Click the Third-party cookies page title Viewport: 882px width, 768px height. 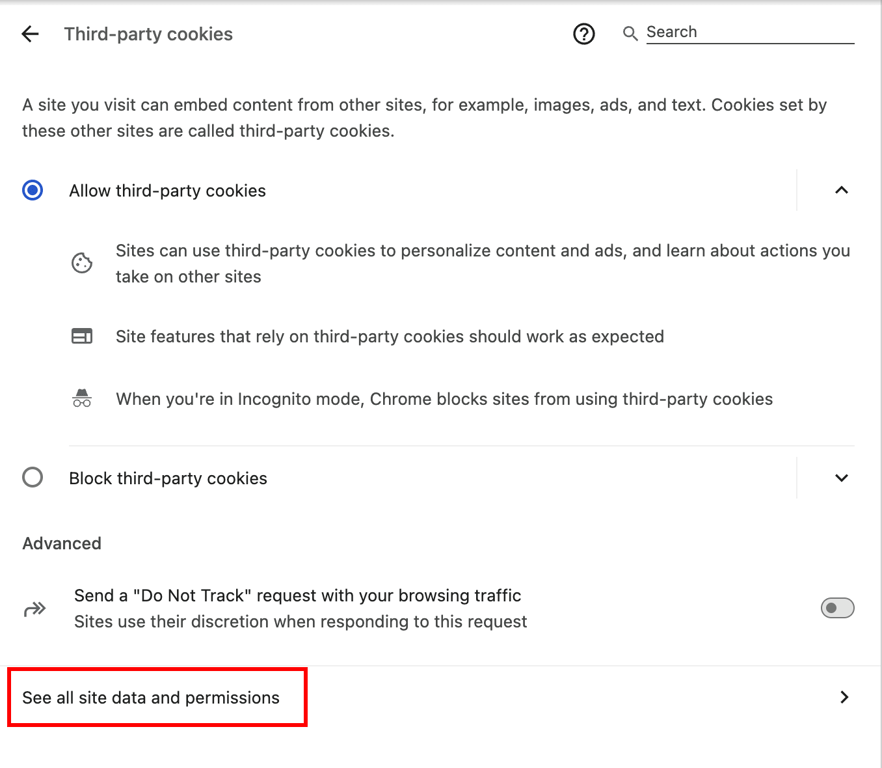point(148,33)
